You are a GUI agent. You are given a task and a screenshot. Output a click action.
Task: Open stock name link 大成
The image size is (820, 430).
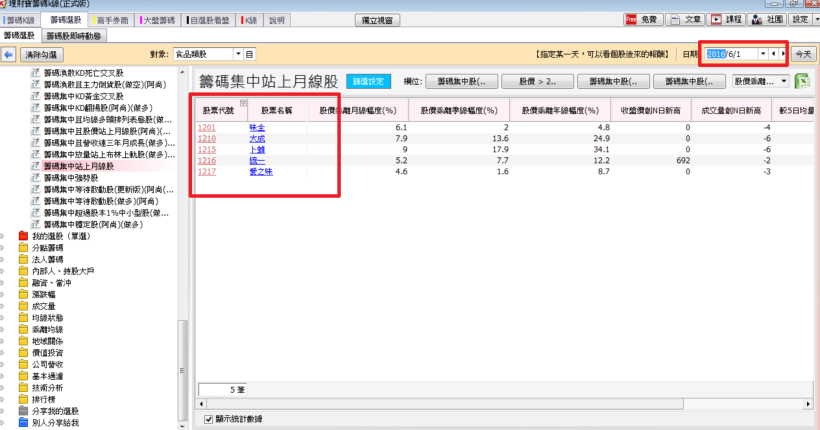(x=257, y=139)
